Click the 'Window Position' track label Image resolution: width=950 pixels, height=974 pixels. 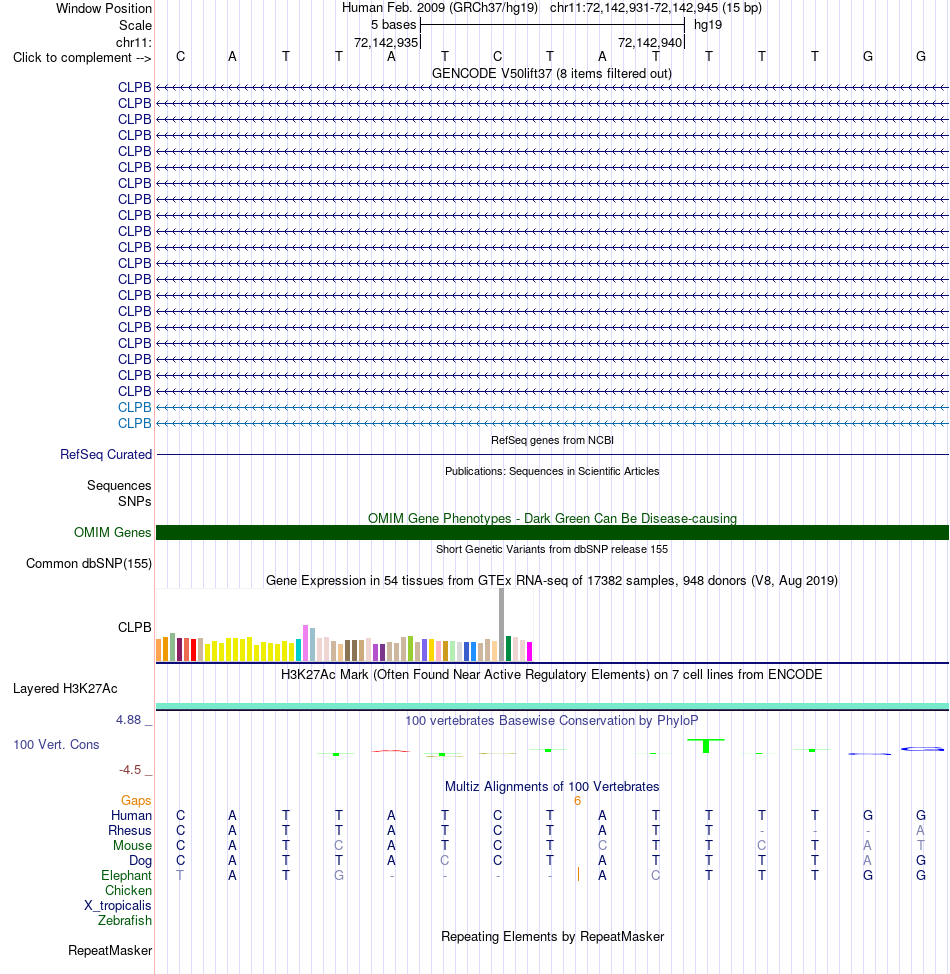click(104, 9)
